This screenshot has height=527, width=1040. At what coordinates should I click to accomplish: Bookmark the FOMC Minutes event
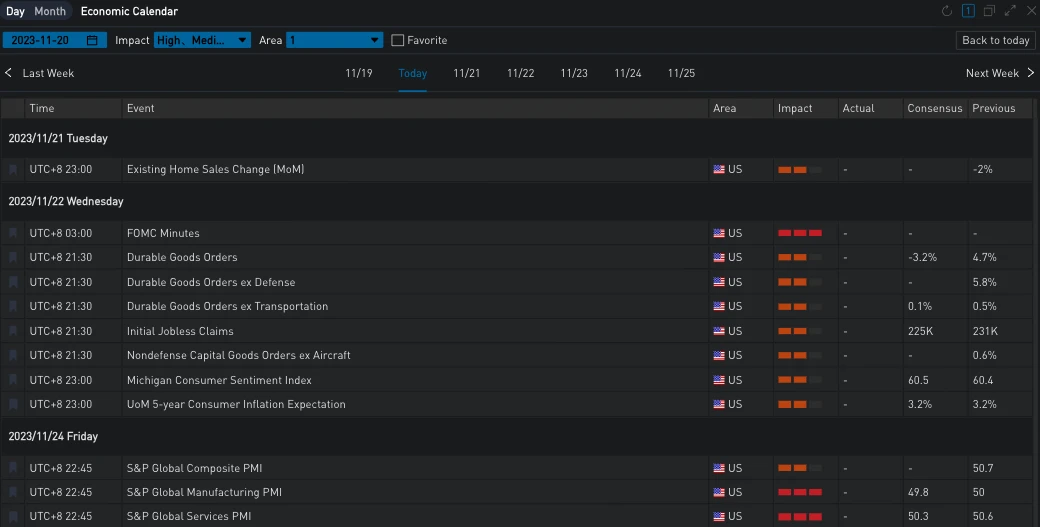(13, 233)
